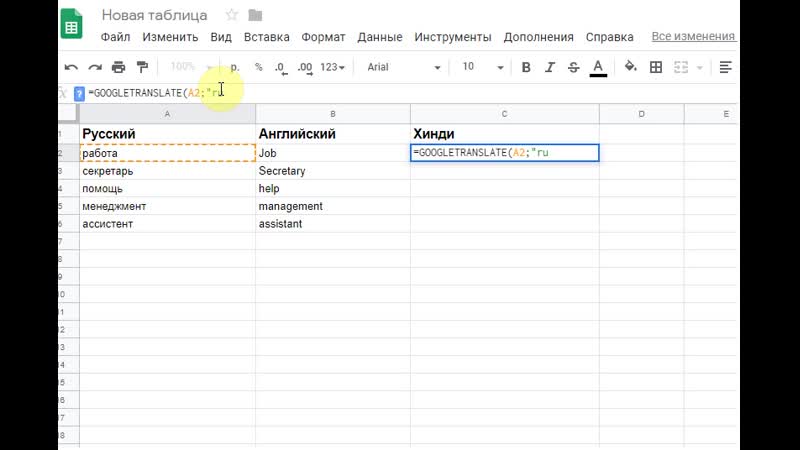800x450 pixels.
Task: Expand the merge cells options arrow
Action: (x=699, y=68)
